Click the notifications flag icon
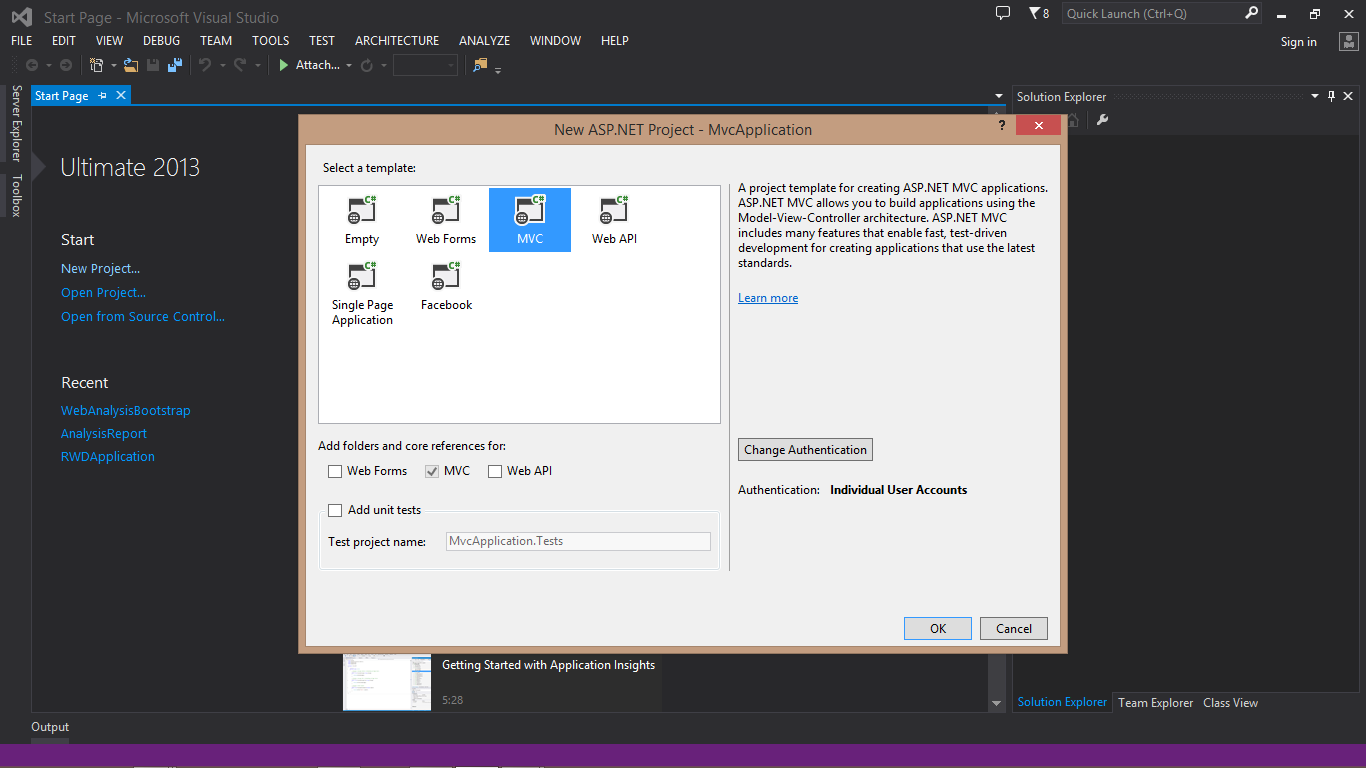 coord(1035,14)
